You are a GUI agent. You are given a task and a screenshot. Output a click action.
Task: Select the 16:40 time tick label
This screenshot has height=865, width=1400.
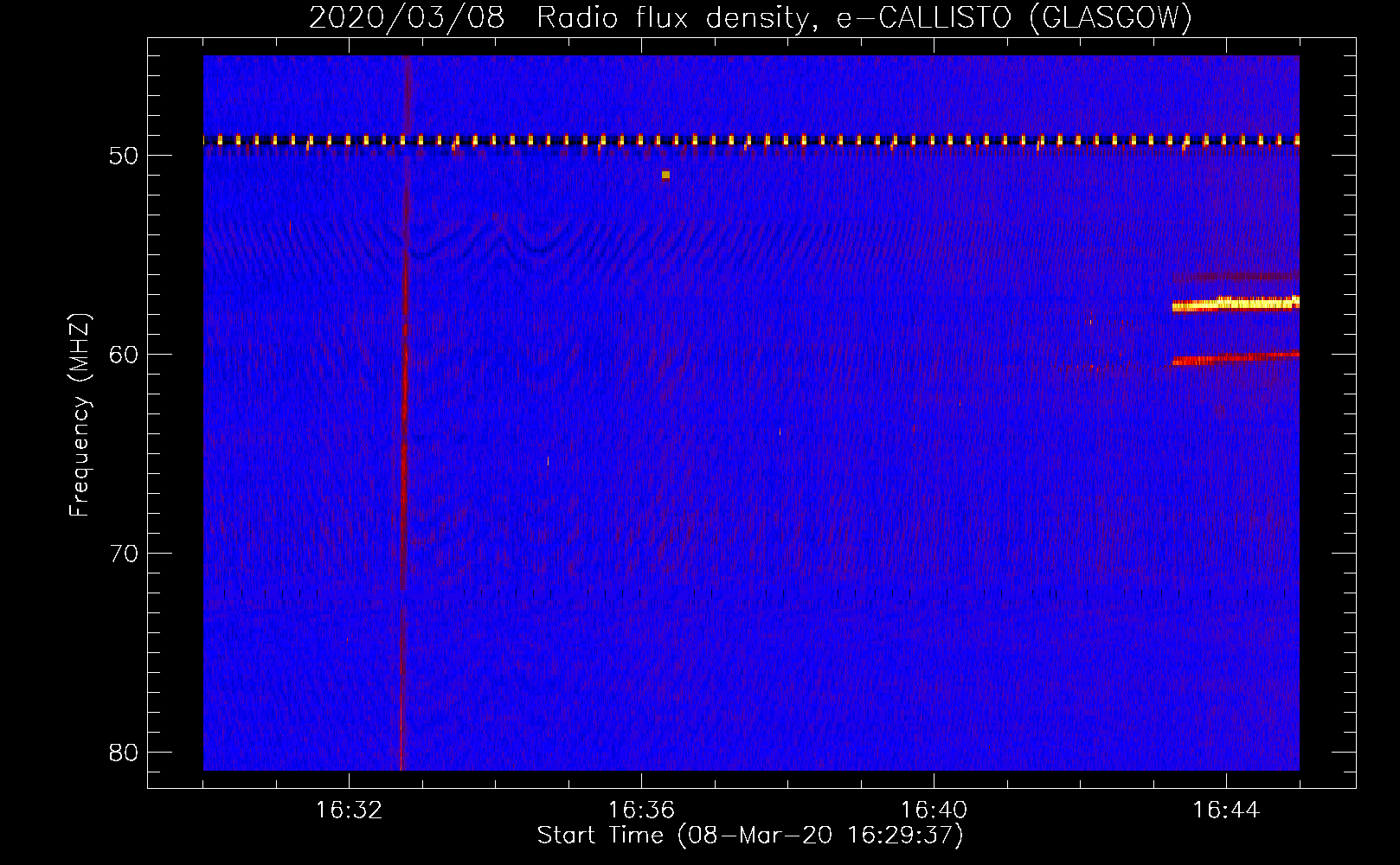934,811
